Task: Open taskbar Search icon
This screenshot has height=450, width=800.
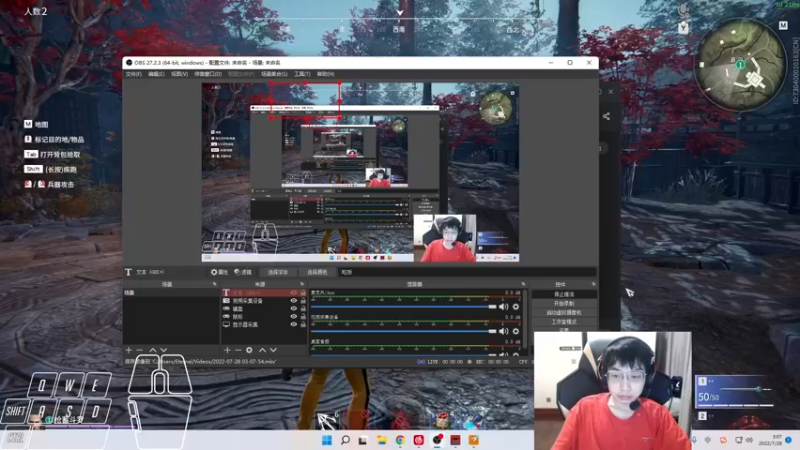Action: [x=345, y=440]
